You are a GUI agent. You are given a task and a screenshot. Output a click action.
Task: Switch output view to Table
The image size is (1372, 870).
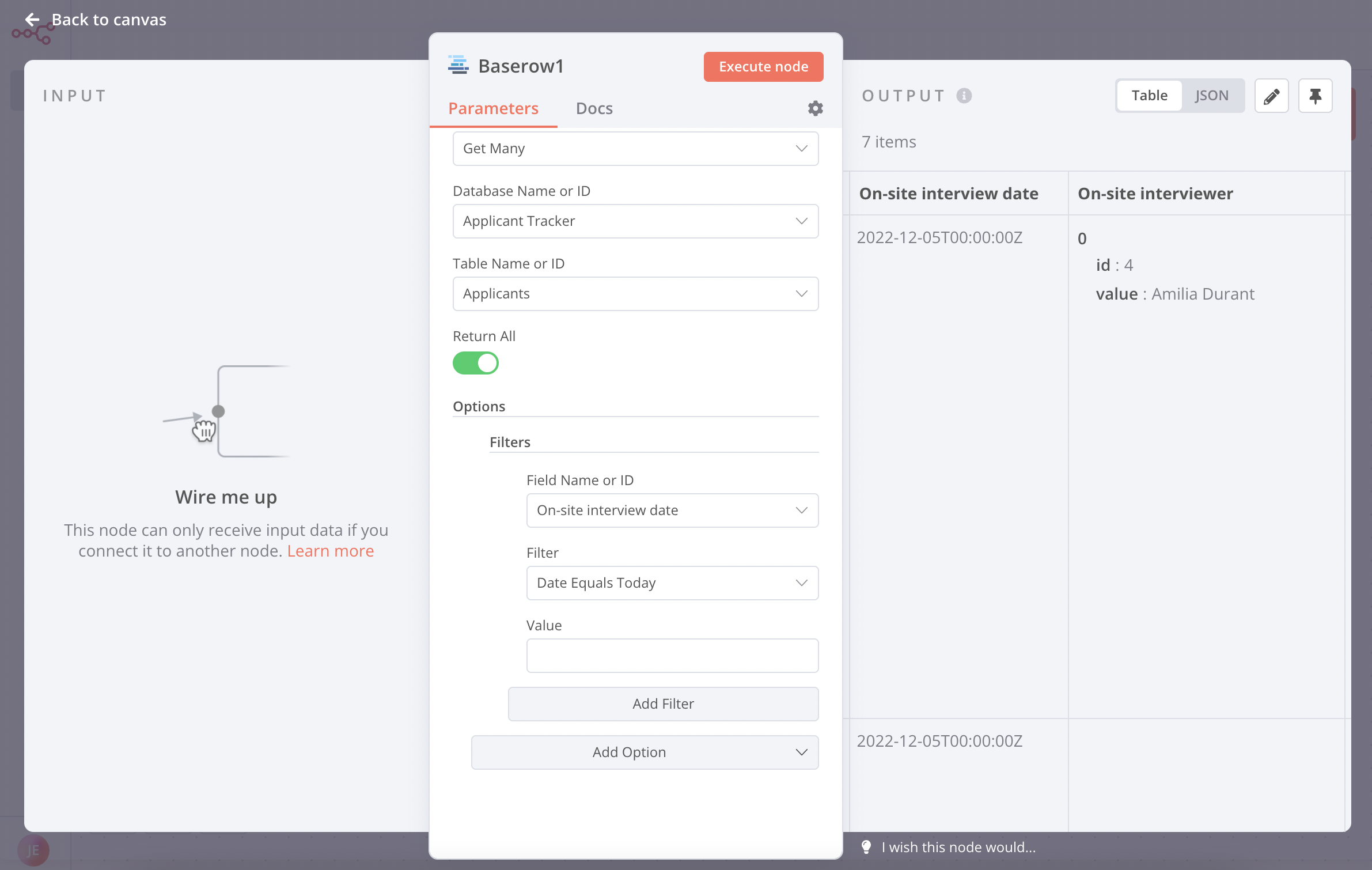tap(1149, 96)
